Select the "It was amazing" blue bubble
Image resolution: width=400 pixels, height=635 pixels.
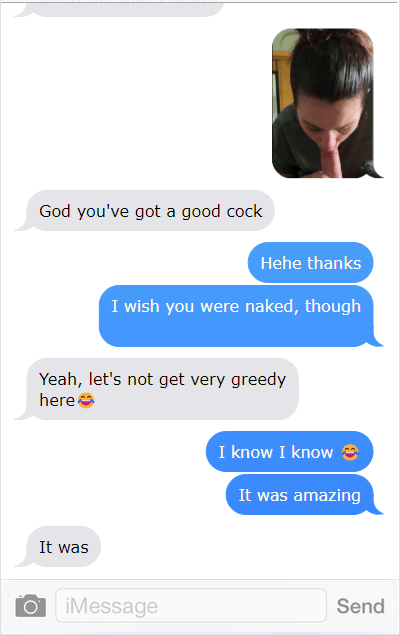[300, 495]
